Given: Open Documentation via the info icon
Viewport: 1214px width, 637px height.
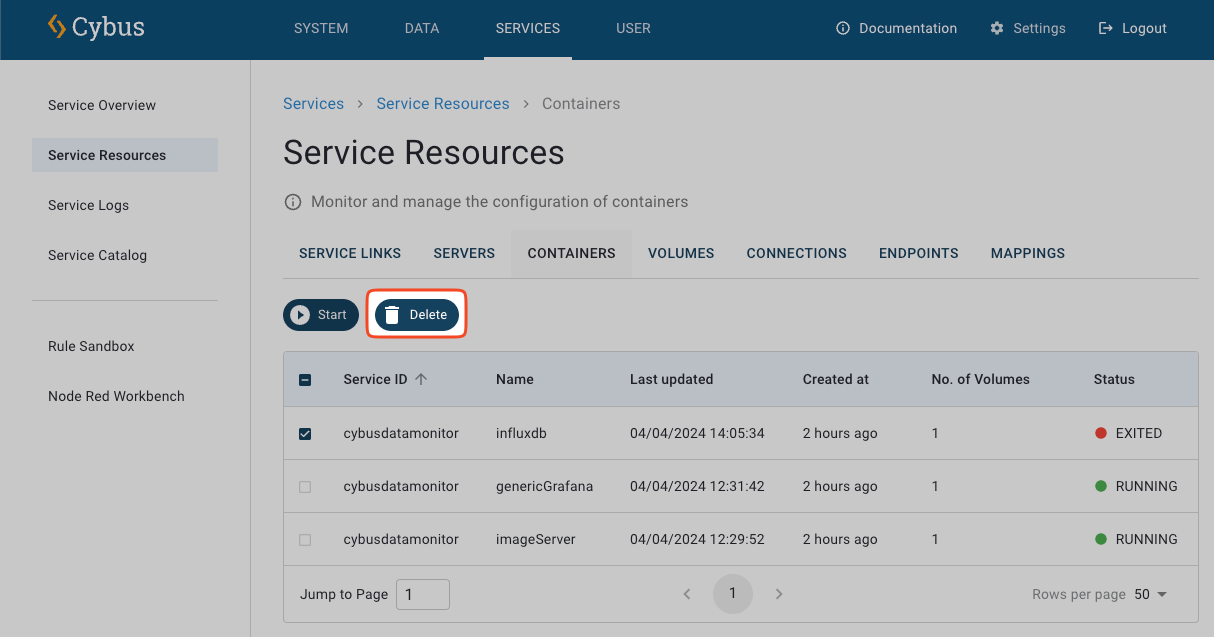Looking at the screenshot, I should point(843,29).
